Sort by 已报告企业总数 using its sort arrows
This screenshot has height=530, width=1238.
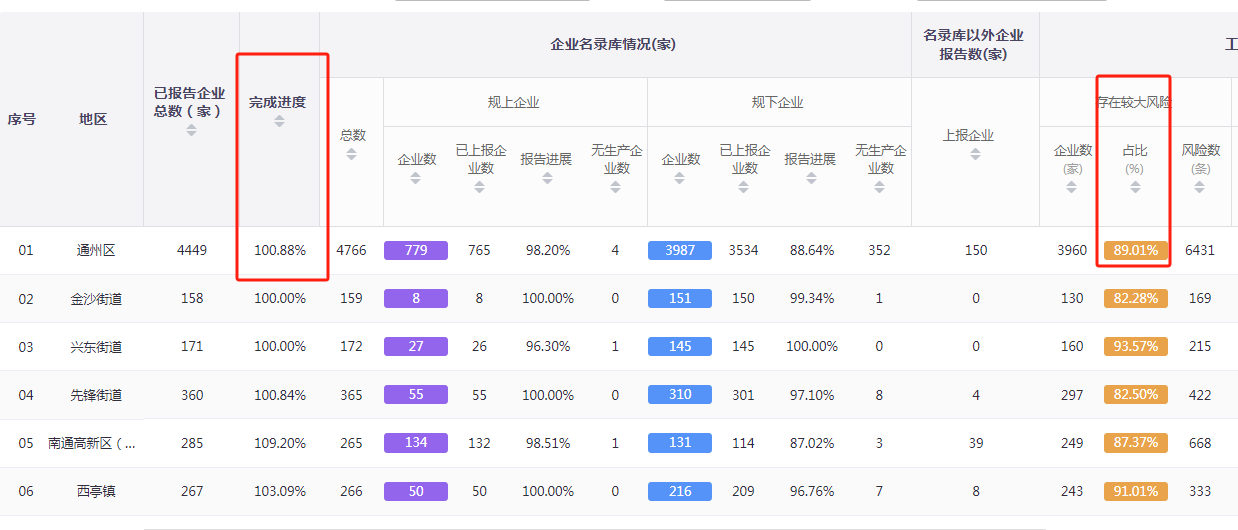click(x=191, y=130)
